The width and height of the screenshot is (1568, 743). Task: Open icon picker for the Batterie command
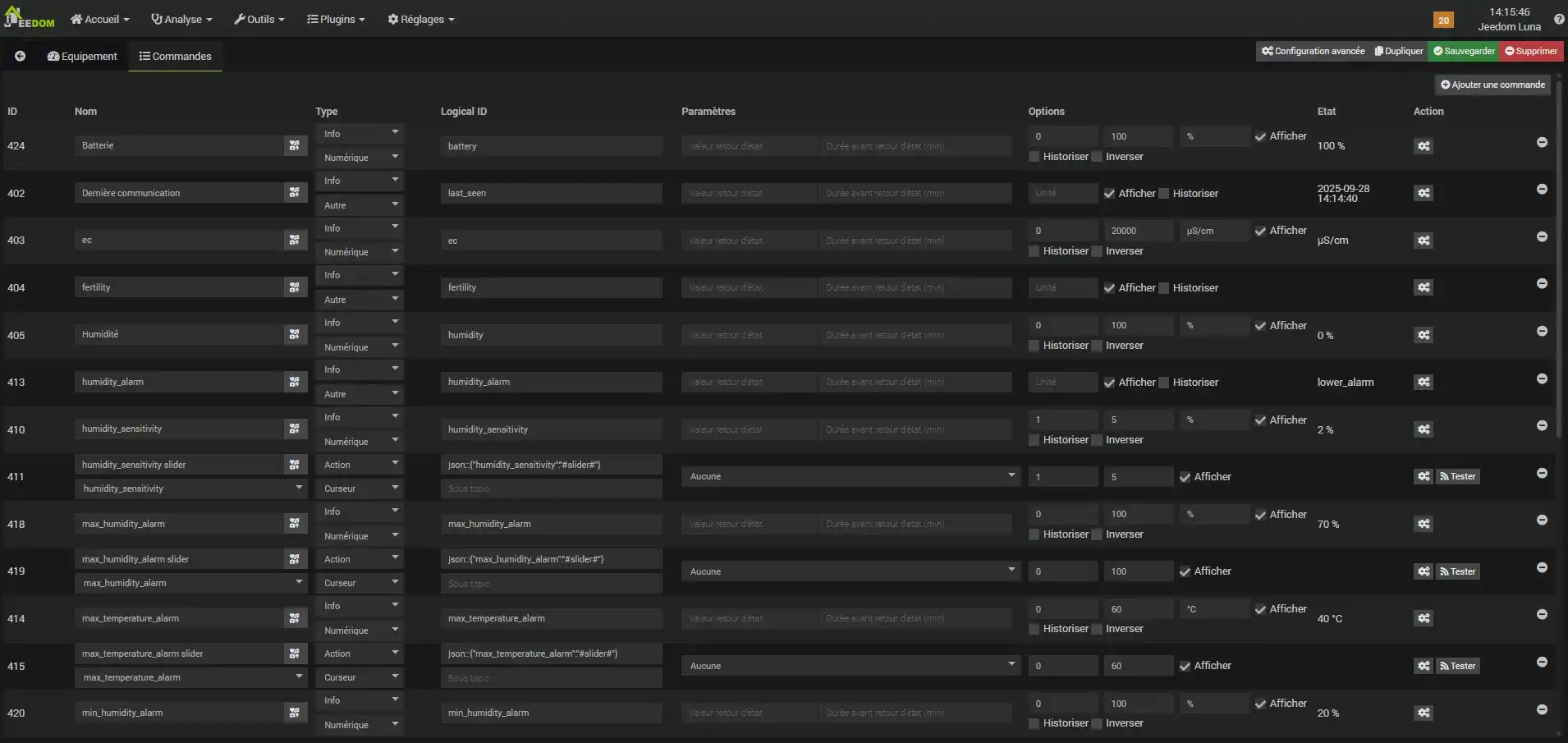294,145
